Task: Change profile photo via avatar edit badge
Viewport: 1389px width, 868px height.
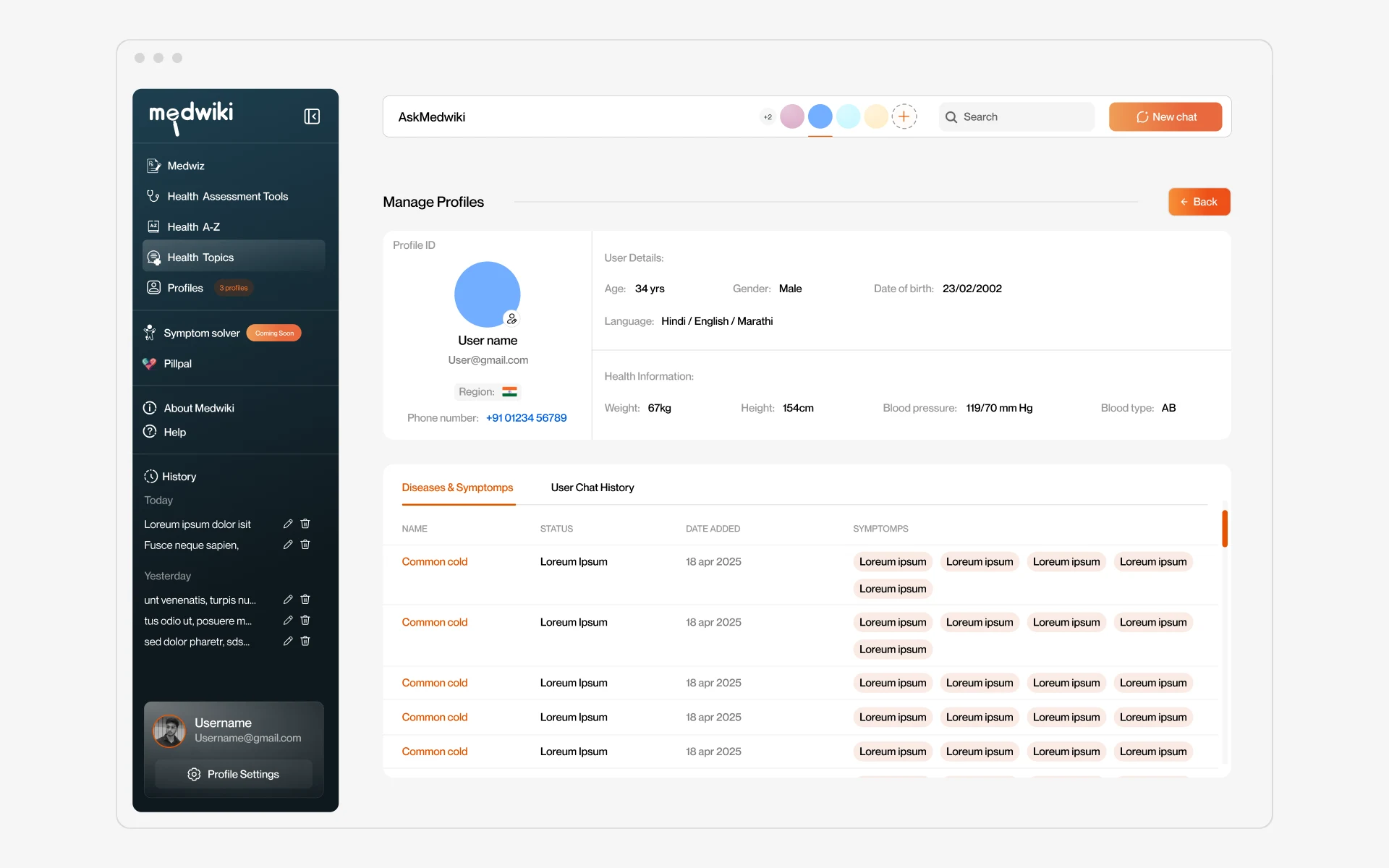Action: tap(512, 318)
